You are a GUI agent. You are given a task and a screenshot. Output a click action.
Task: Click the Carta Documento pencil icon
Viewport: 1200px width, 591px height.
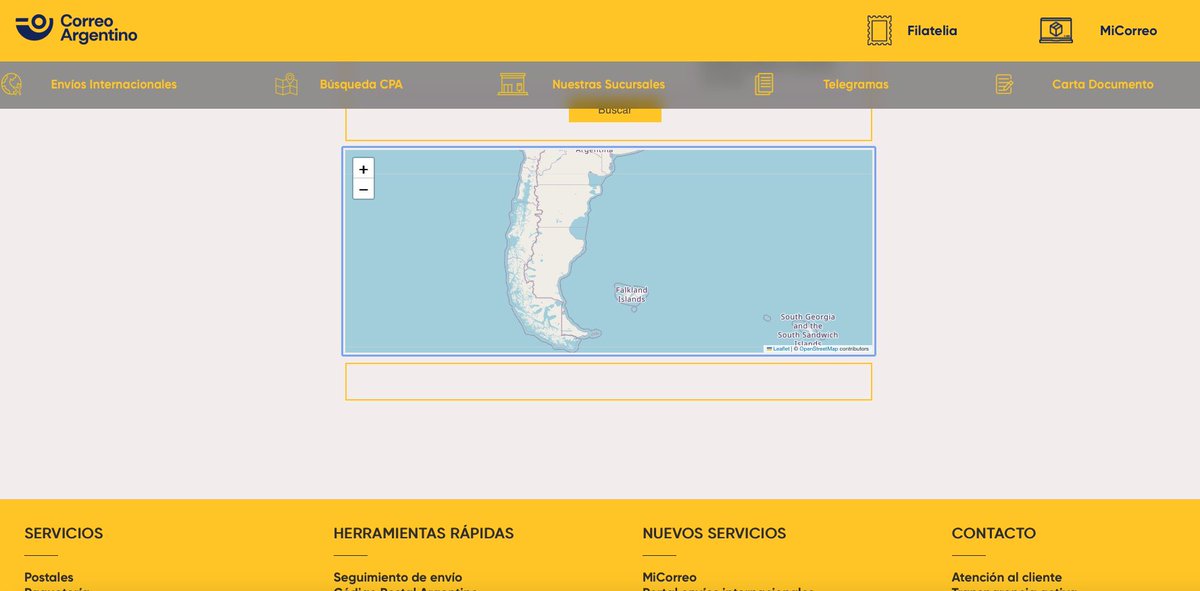tap(1004, 84)
